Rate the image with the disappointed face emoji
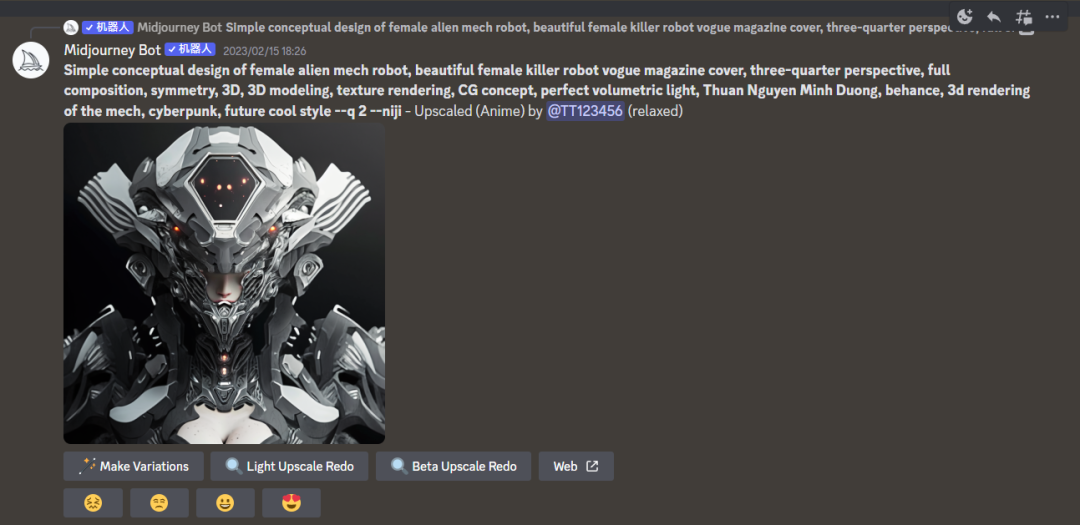This screenshot has height=525, width=1080. click(159, 503)
